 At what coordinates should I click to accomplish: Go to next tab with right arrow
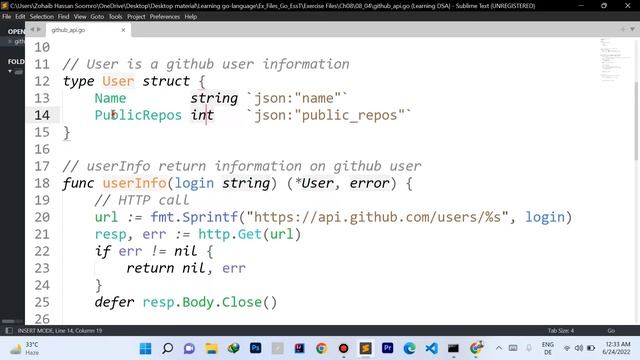point(39,29)
